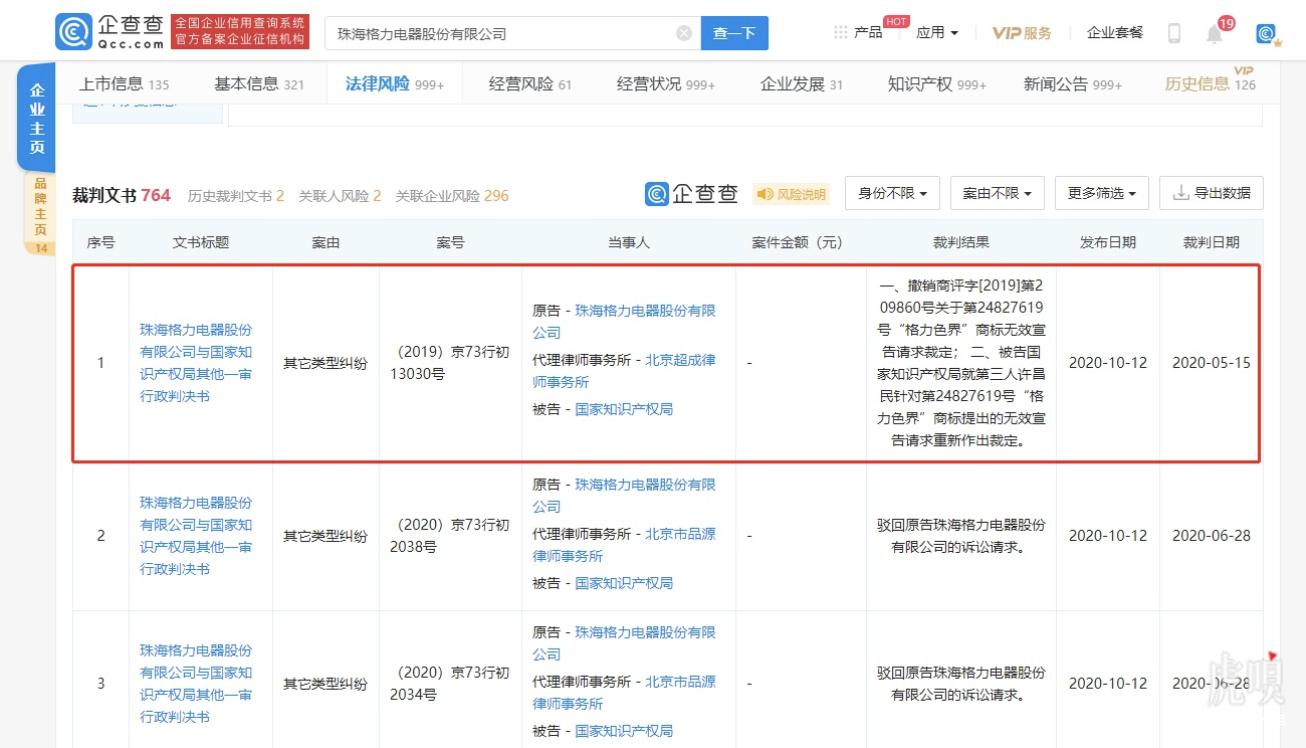Image resolution: width=1306 pixels, height=748 pixels.
Task: Select the 历史裁判文书 2 sub-tab
Action: [x=236, y=195]
